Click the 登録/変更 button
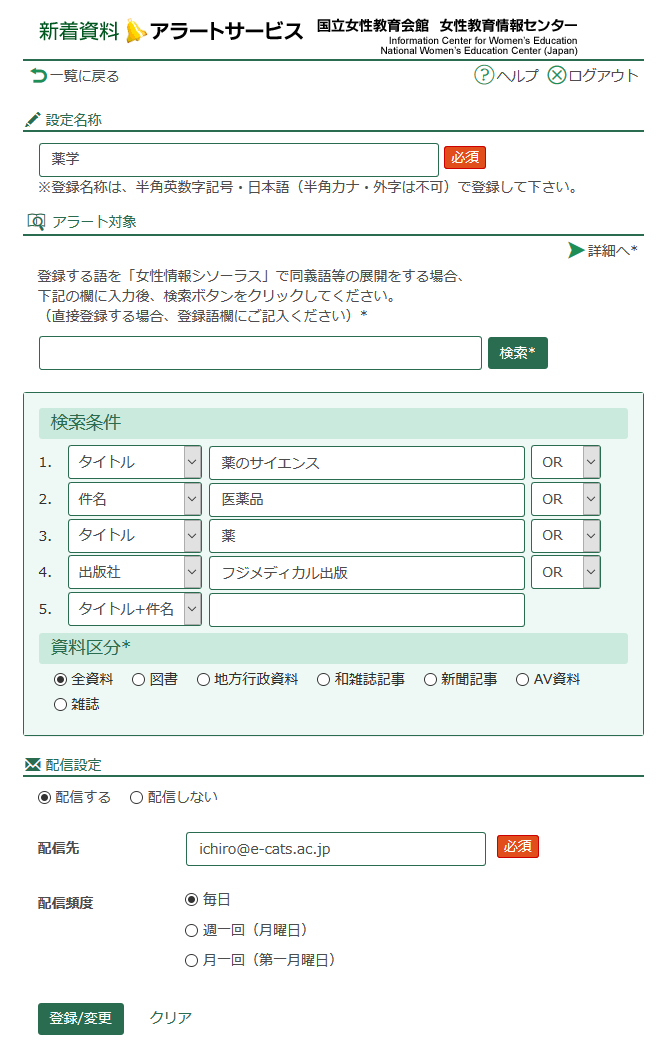Viewport: 671px width, 1054px height. click(x=81, y=1018)
